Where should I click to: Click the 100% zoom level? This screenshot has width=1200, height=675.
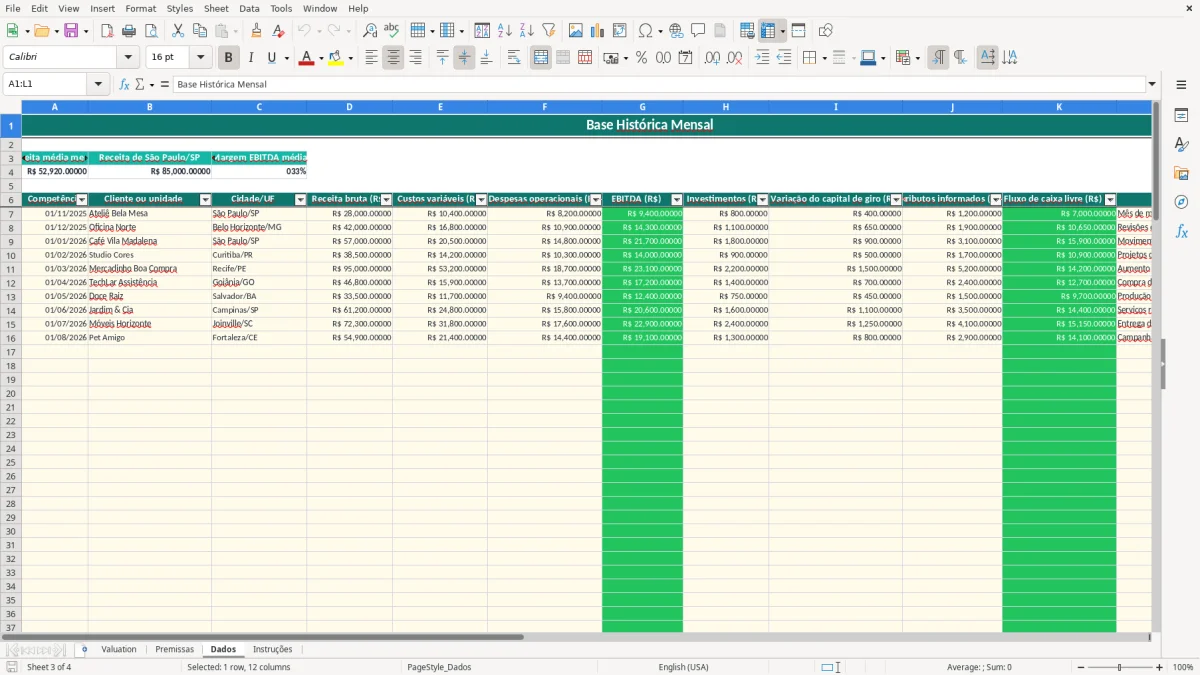pos(1183,667)
